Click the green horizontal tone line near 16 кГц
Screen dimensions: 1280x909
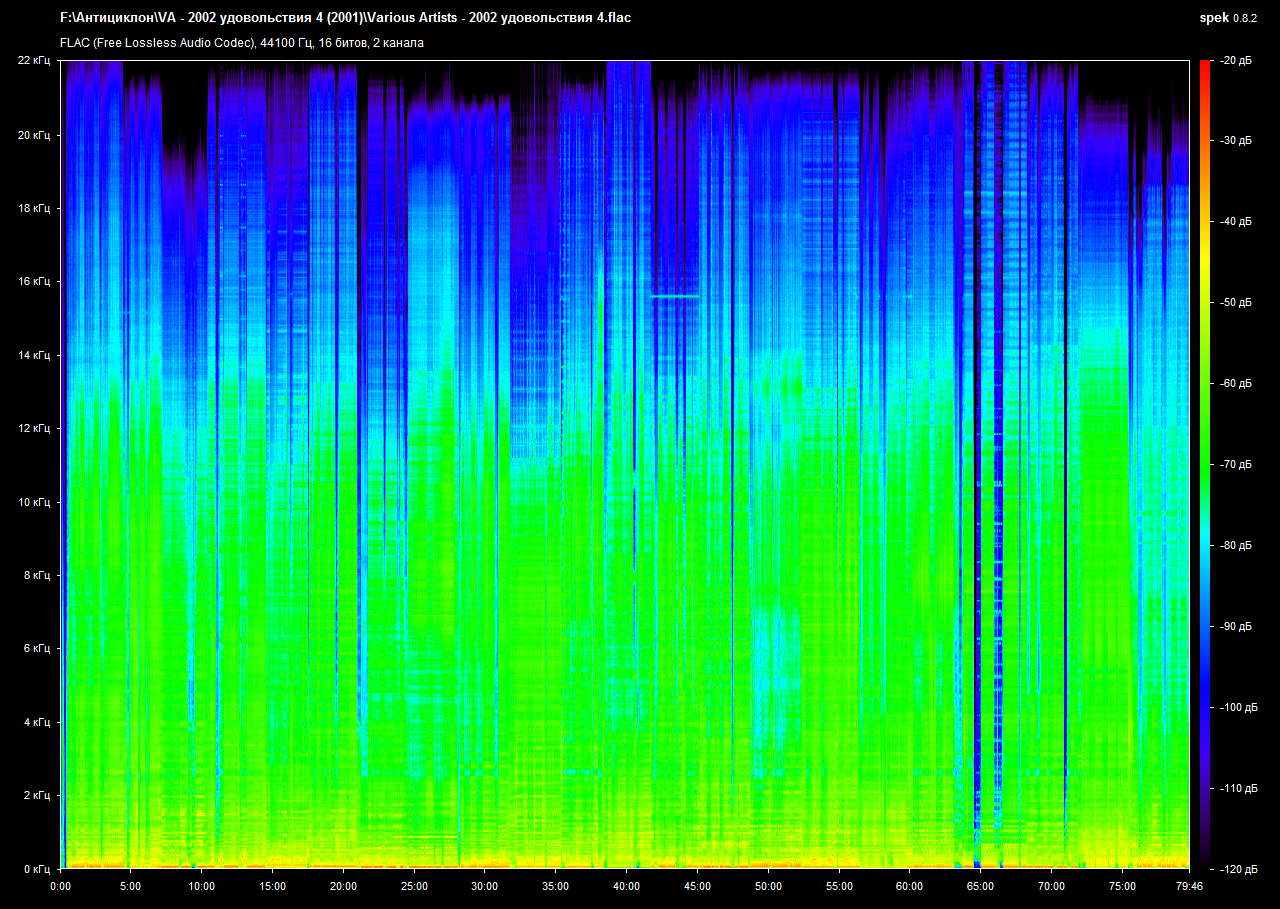675,296
